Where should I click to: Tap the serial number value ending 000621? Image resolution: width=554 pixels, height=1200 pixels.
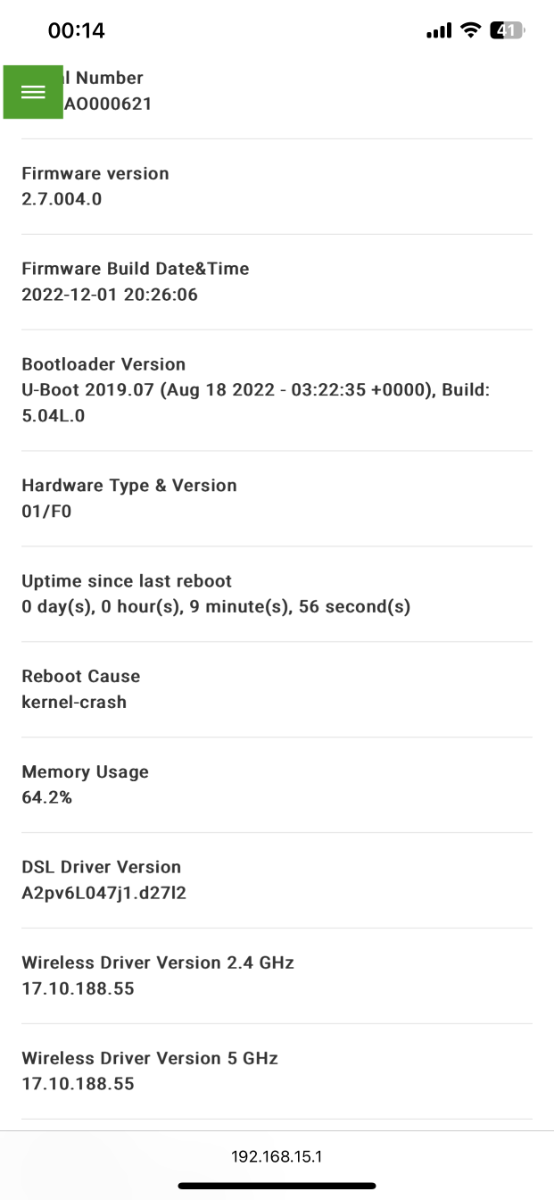click(107, 103)
